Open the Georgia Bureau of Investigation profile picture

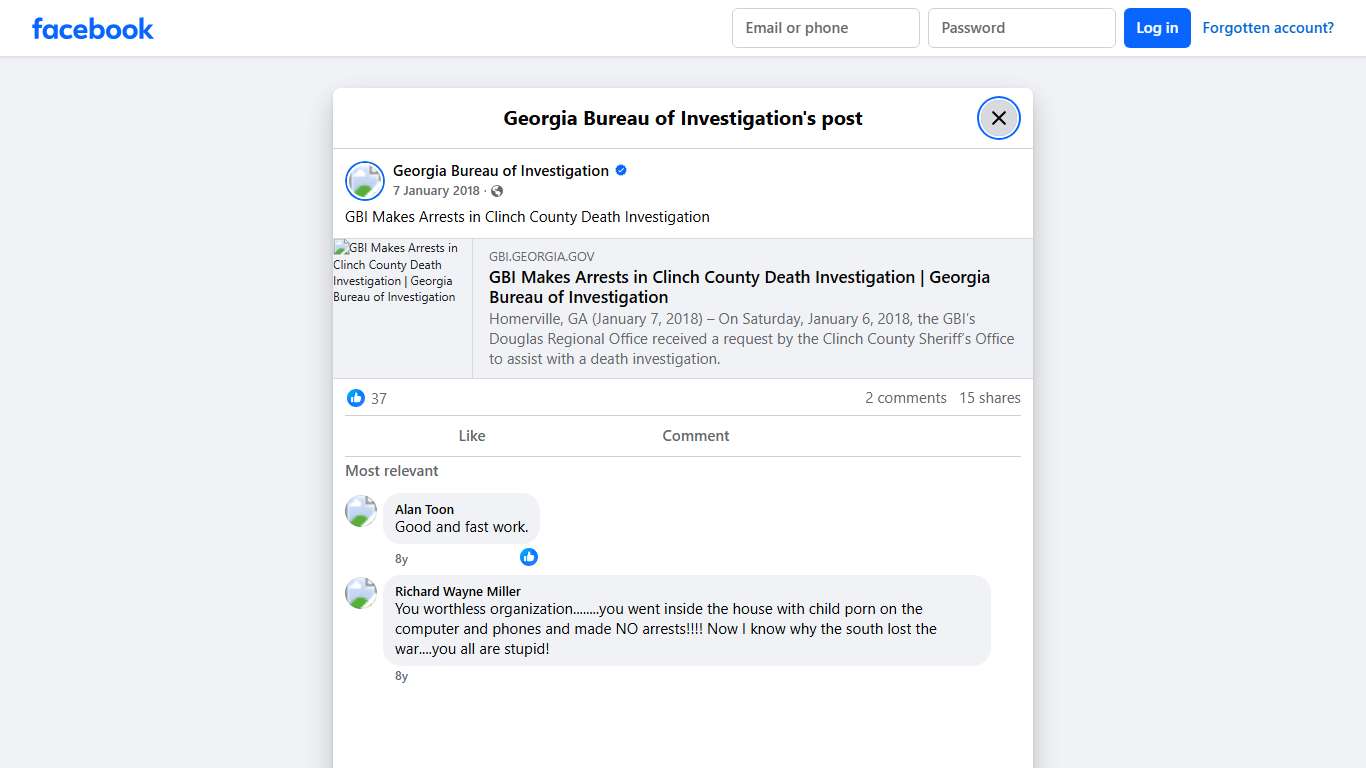click(364, 180)
